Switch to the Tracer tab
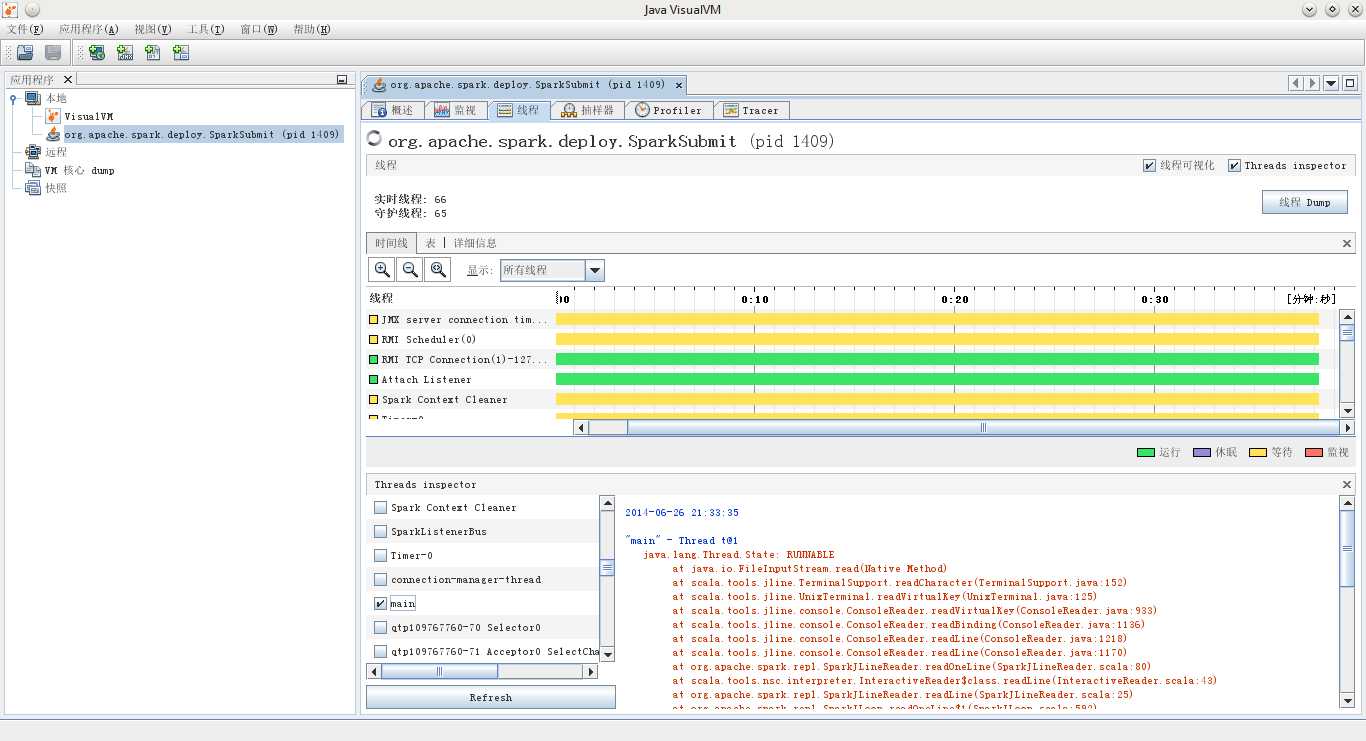Image resolution: width=1366 pixels, height=741 pixels. (x=751, y=110)
